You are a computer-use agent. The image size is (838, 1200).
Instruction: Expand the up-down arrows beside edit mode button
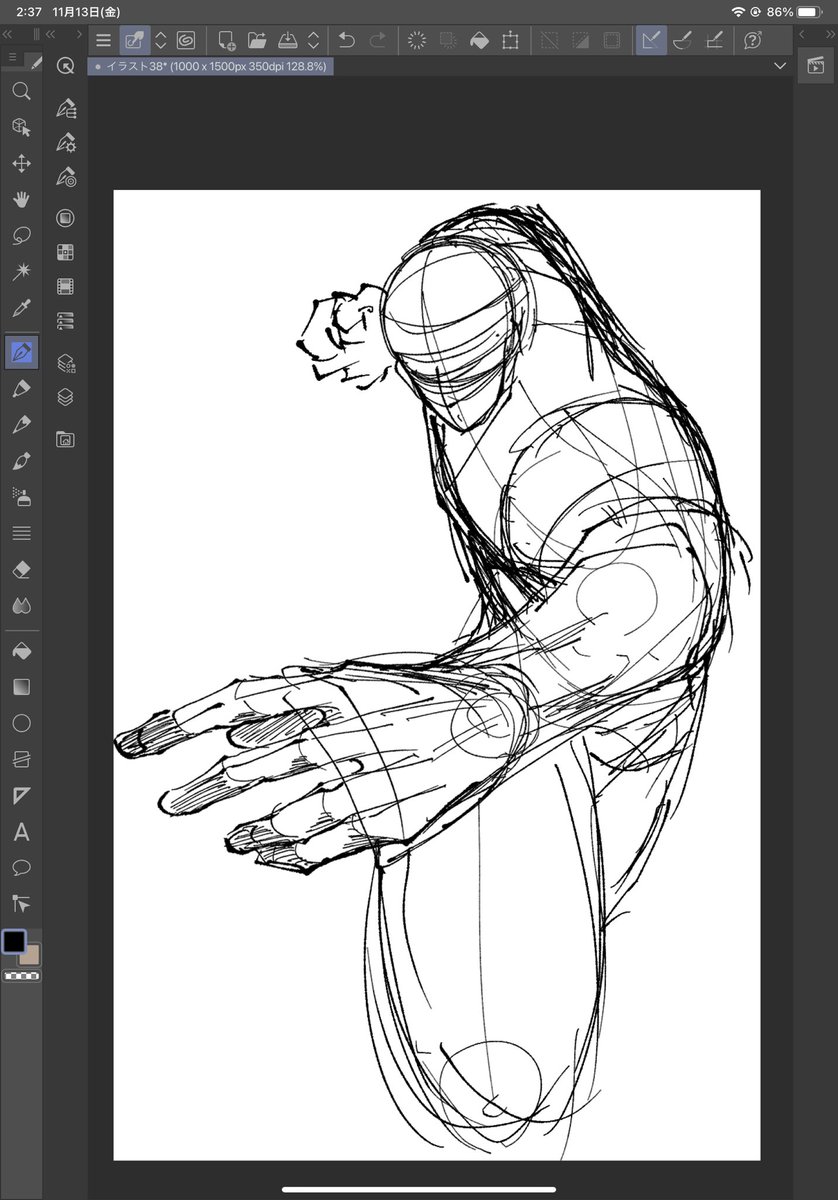click(x=160, y=40)
